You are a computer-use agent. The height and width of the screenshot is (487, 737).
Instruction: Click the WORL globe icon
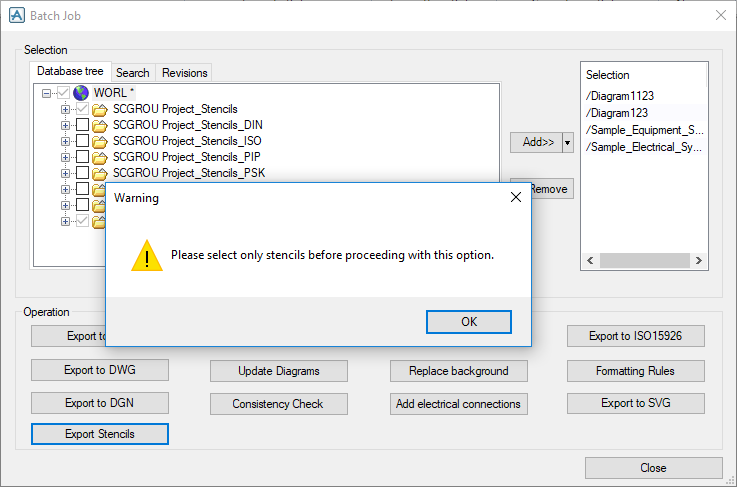coord(81,93)
